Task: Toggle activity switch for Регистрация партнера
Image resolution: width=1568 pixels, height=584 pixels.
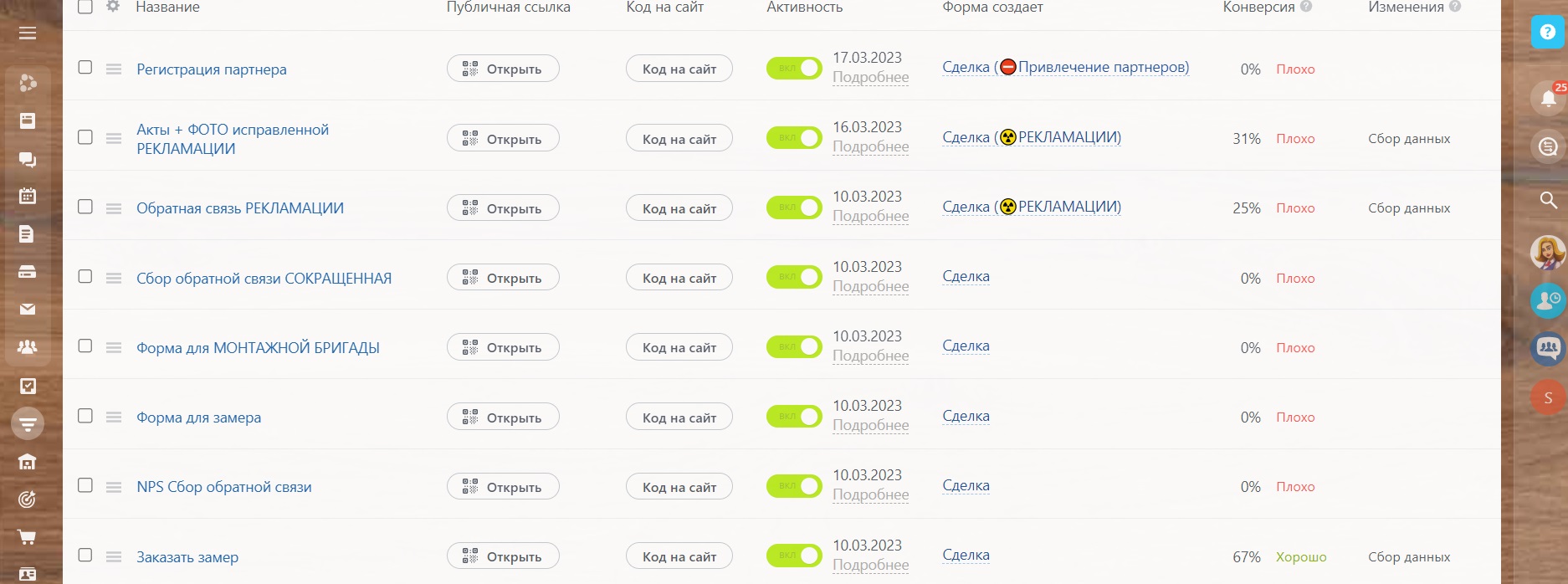Action: [x=794, y=69]
